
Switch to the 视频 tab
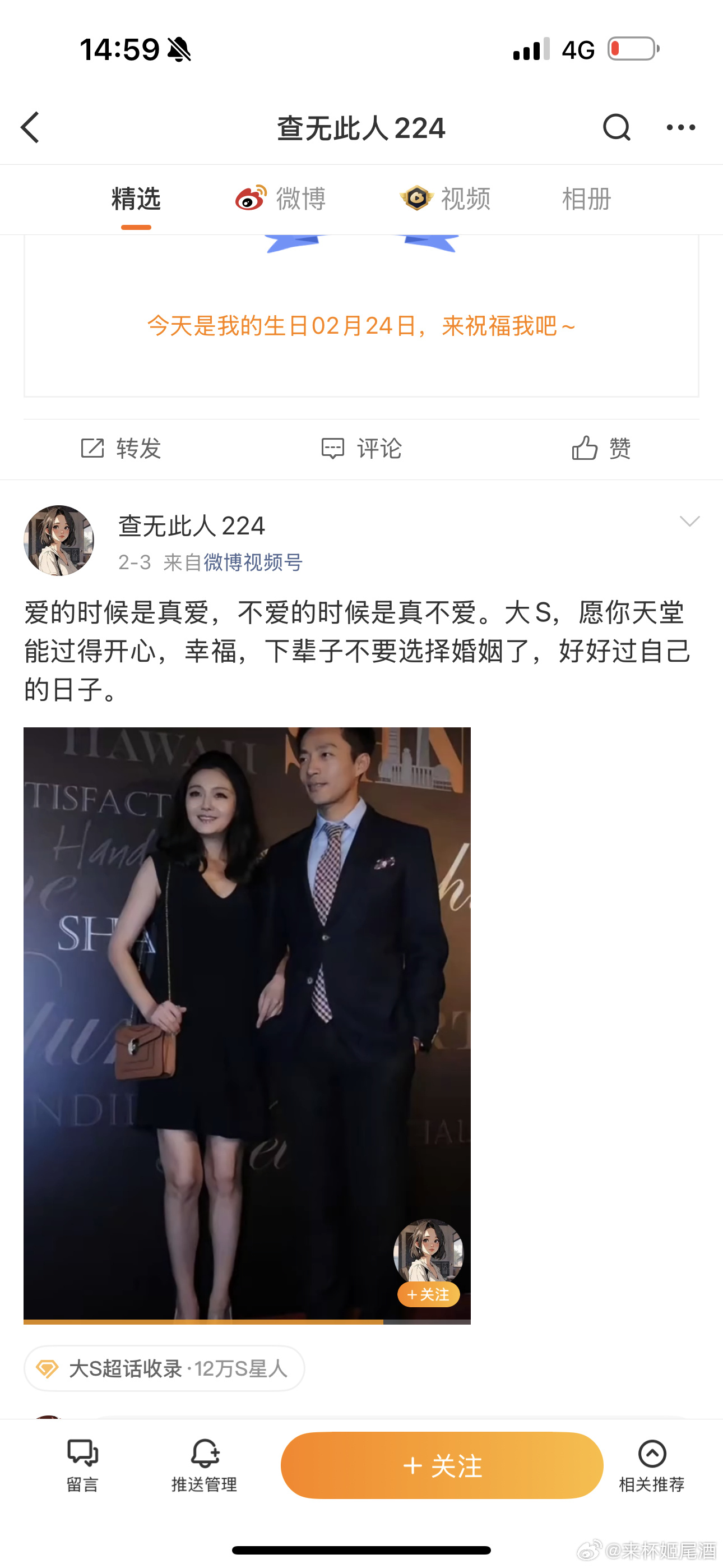(x=445, y=199)
